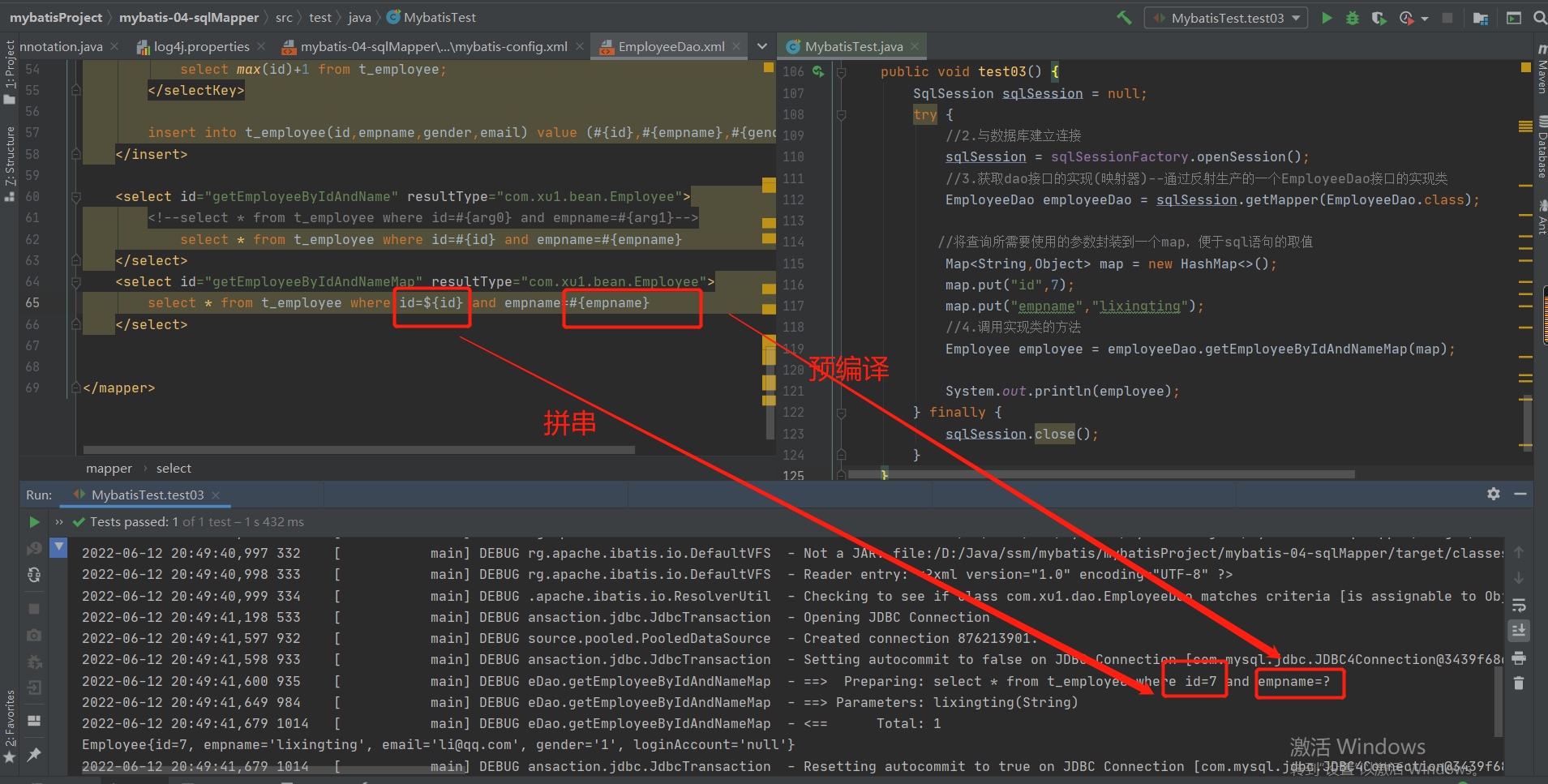Collapse the test03 method fold marker at line 106

point(841,72)
